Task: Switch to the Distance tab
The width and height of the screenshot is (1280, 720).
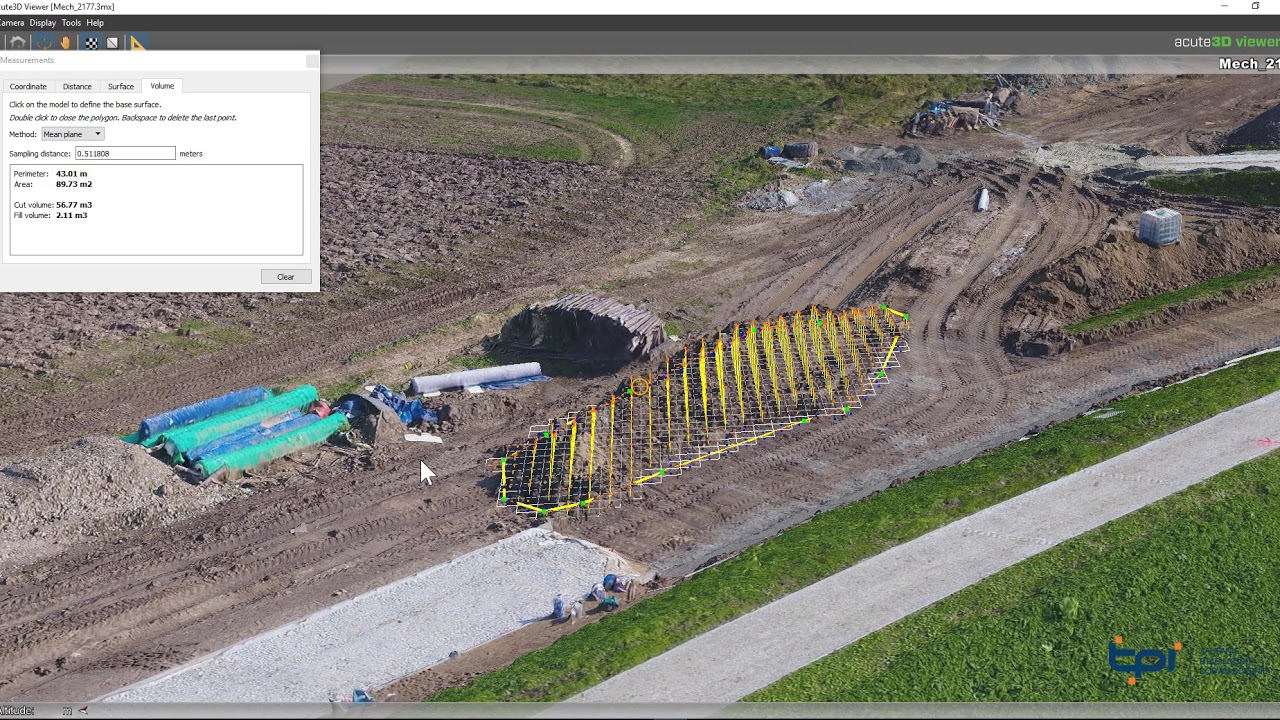Action: (x=77, y=87)
